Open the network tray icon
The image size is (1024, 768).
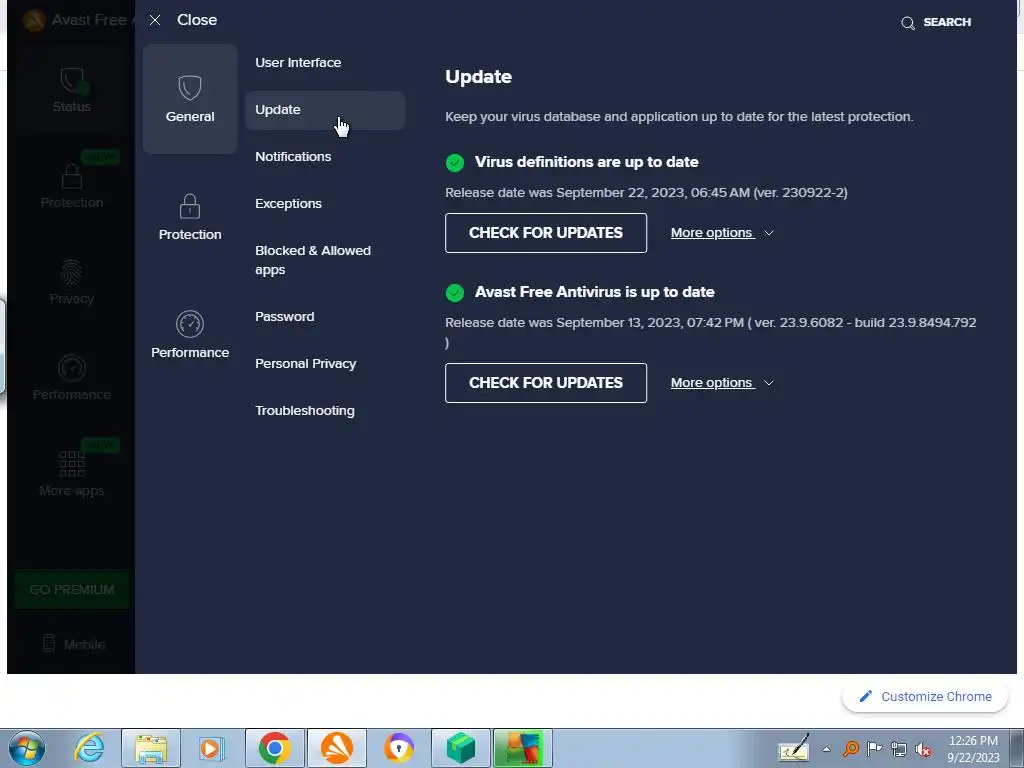899,749
